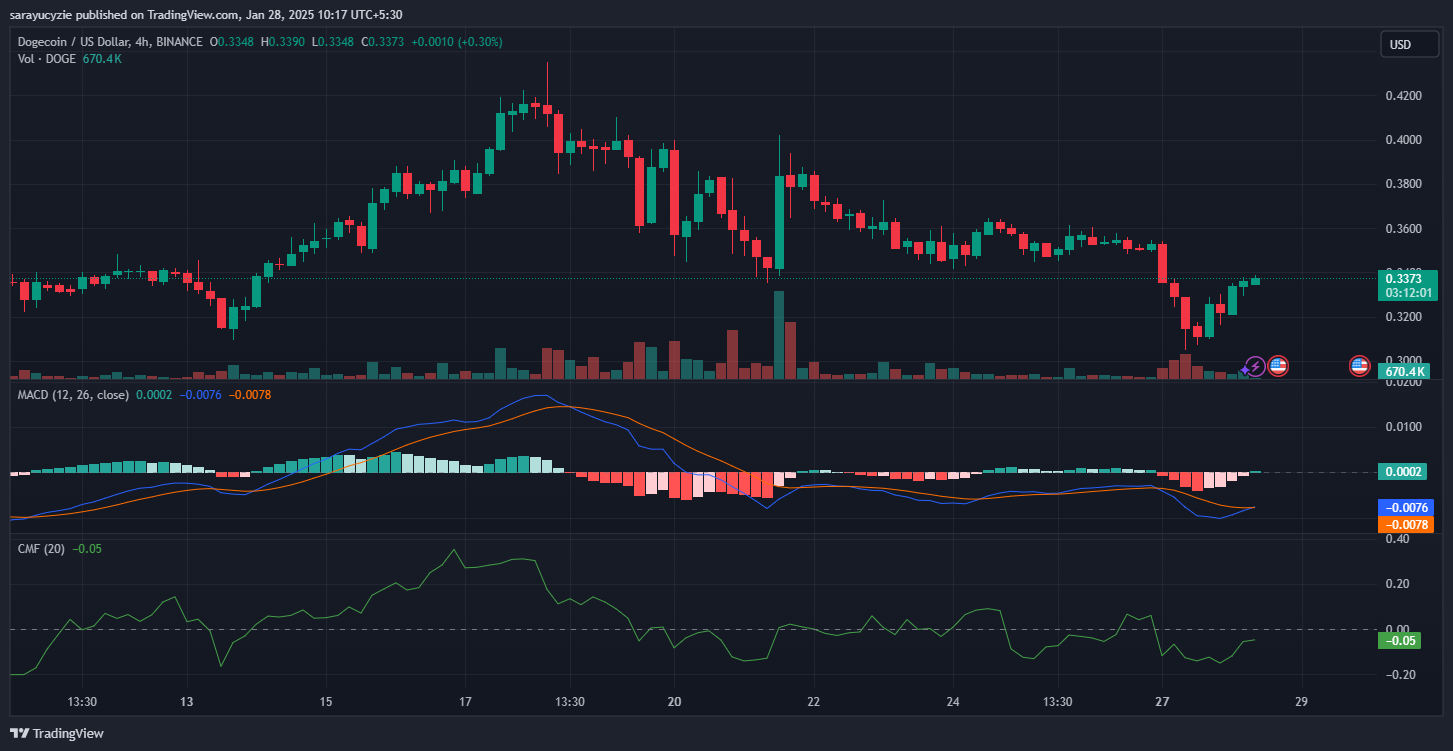Screen dimensions: 1453x751
Task: Click the -0.05 value next to CMF (20)
Action: point(88,548)
